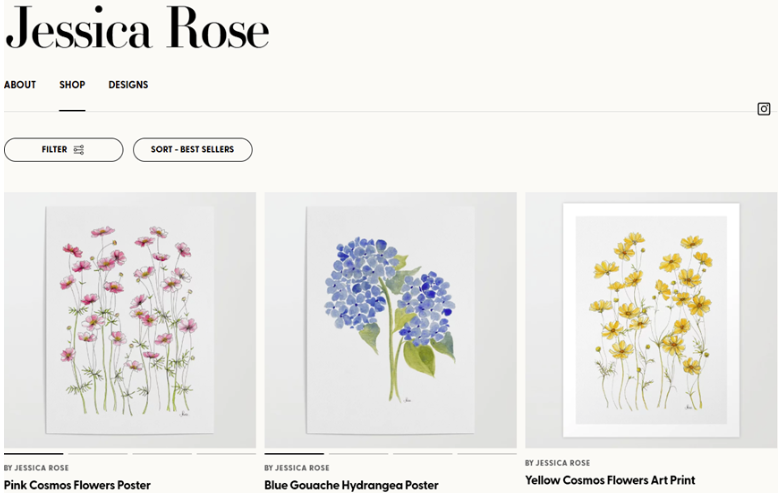Click the Jessica Rose shop logo
Image resolution: width=779 pixels, height=493 pixels.
[x=137, y=29]
